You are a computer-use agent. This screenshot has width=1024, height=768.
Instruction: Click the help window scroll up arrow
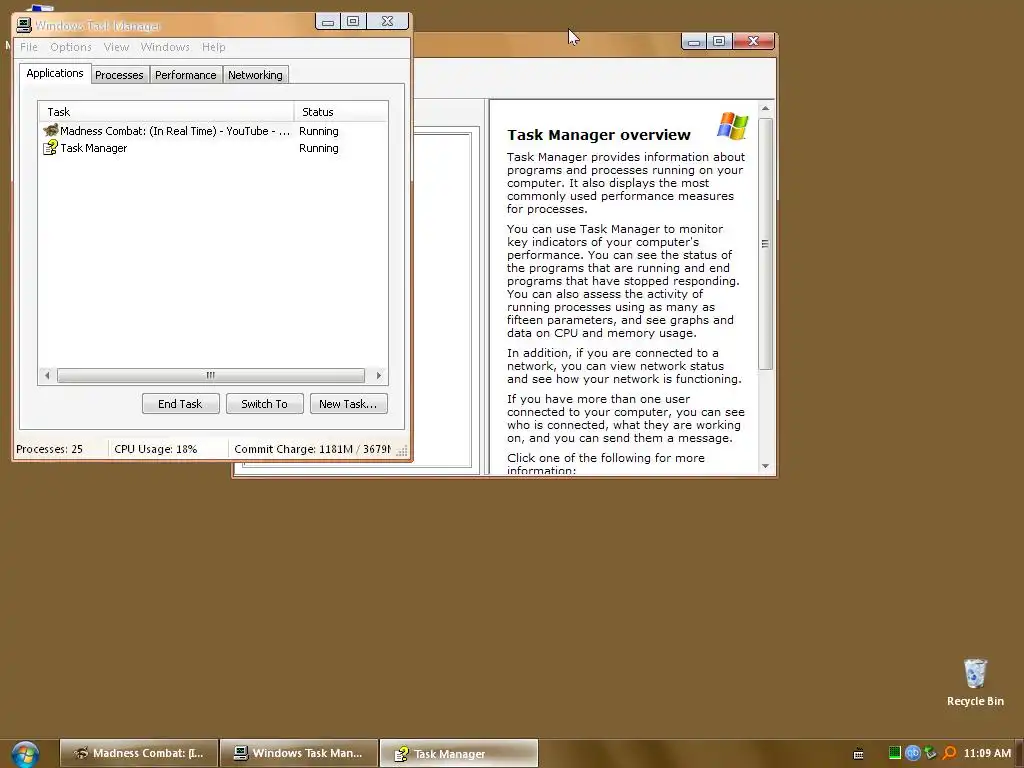tap(765, 108)
